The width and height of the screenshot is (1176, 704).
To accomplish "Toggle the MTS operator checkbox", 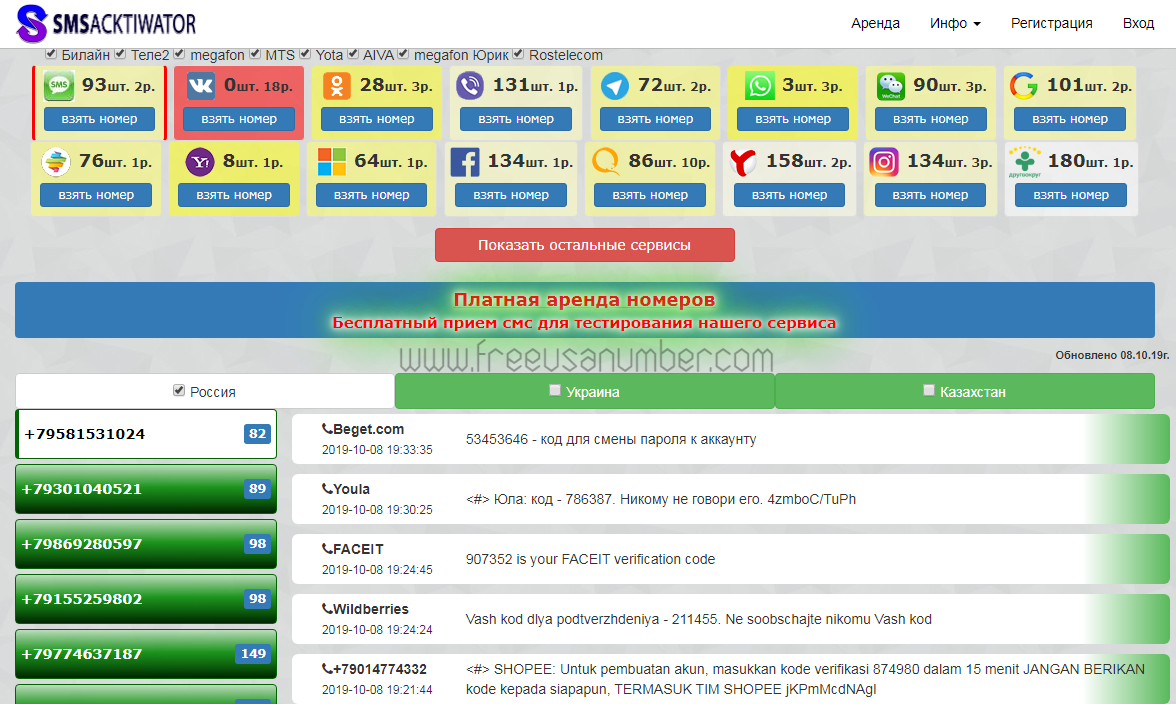I will pyautogui.click(x=255, y=54).
